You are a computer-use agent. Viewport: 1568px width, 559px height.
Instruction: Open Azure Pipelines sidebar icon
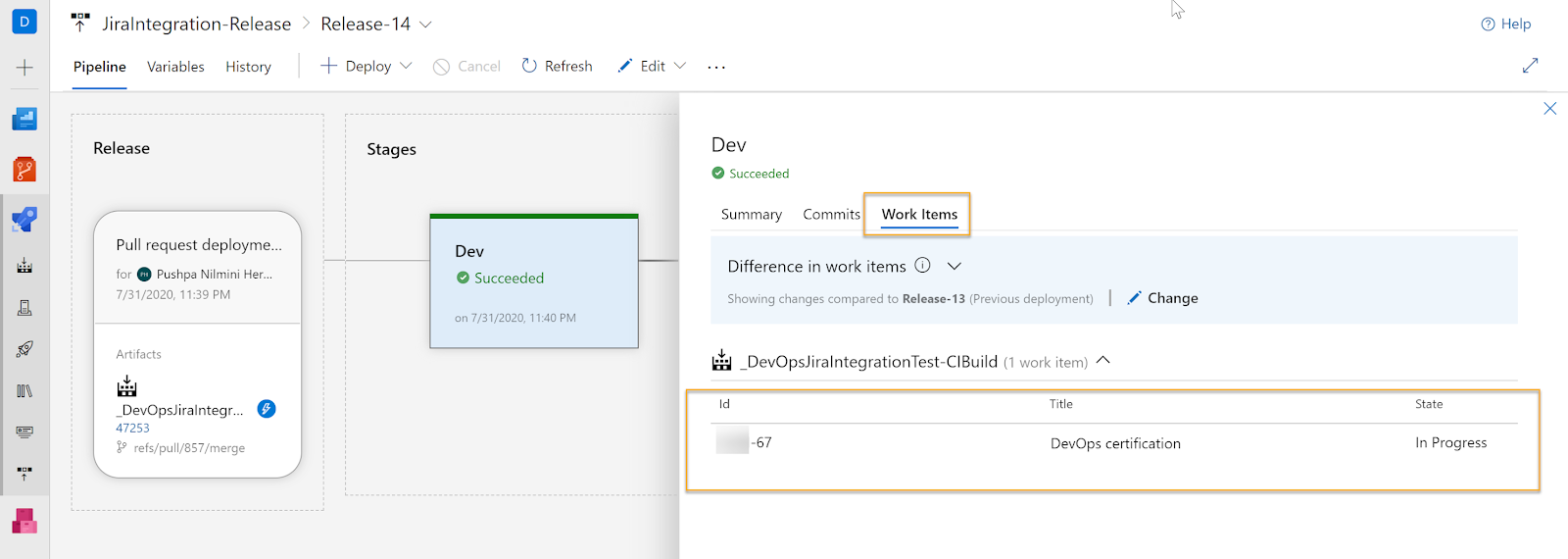point(24,220)
